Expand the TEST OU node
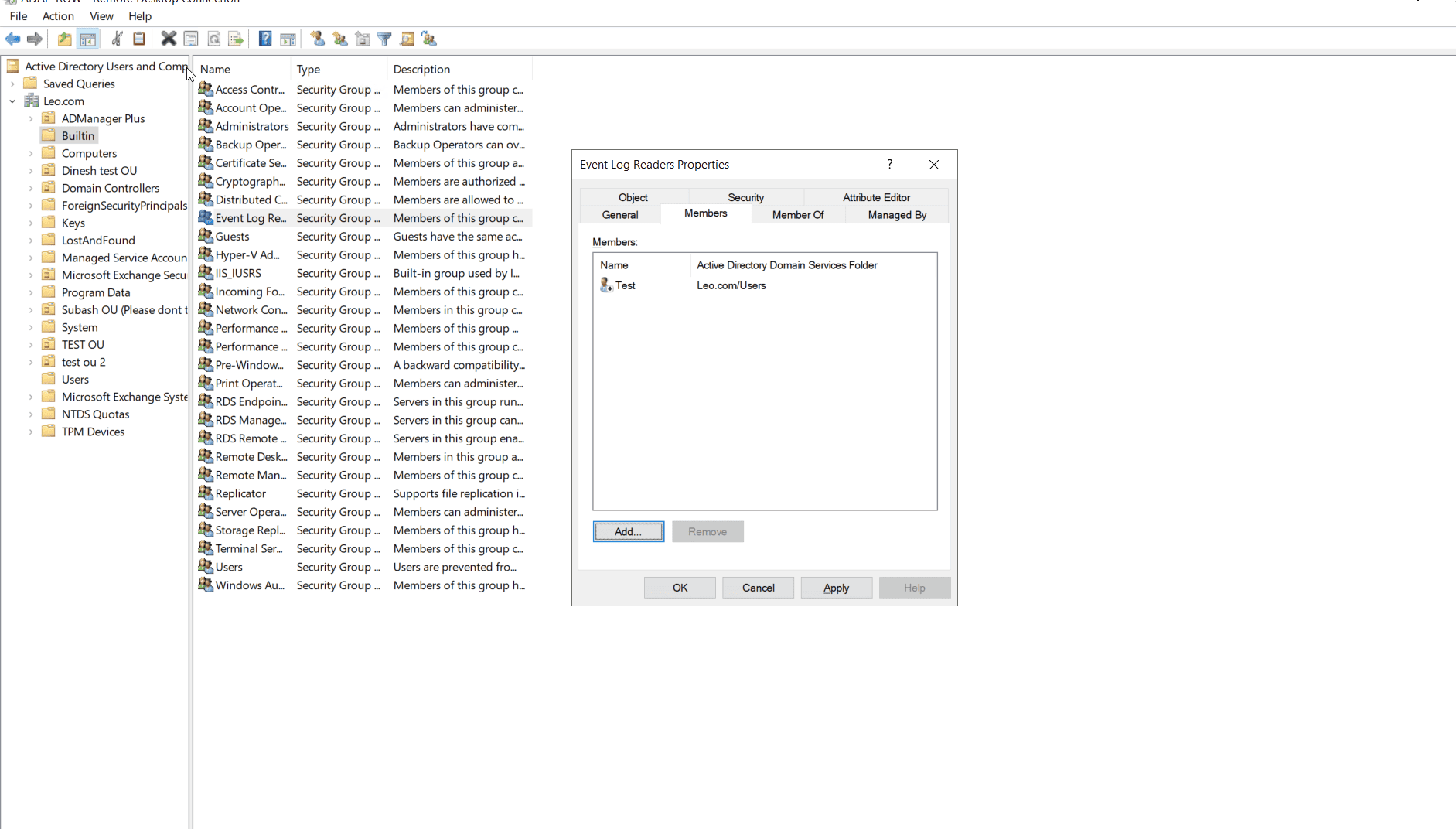1456x829 pixels. coord(31,344)
